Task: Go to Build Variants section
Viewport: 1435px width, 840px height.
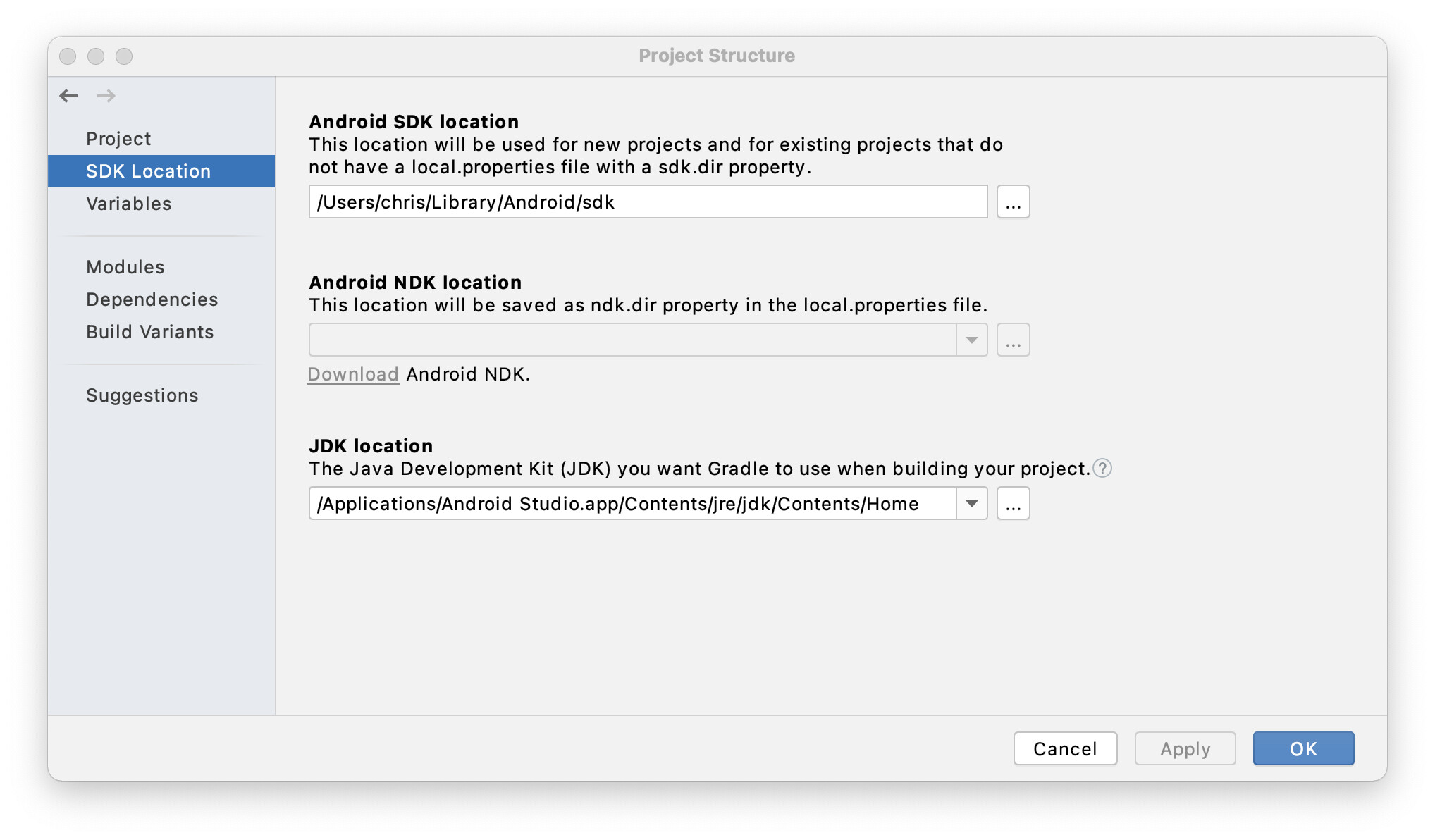Action: coord(150,332)
